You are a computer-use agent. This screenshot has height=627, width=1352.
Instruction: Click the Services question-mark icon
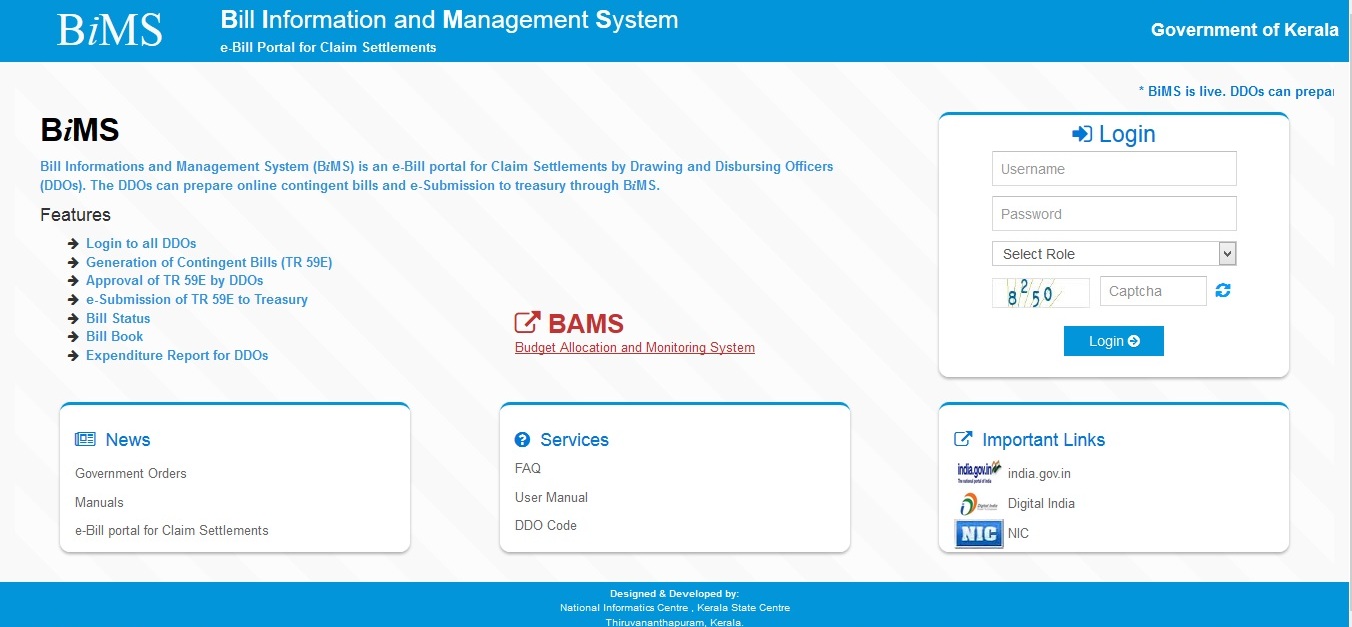523,438
